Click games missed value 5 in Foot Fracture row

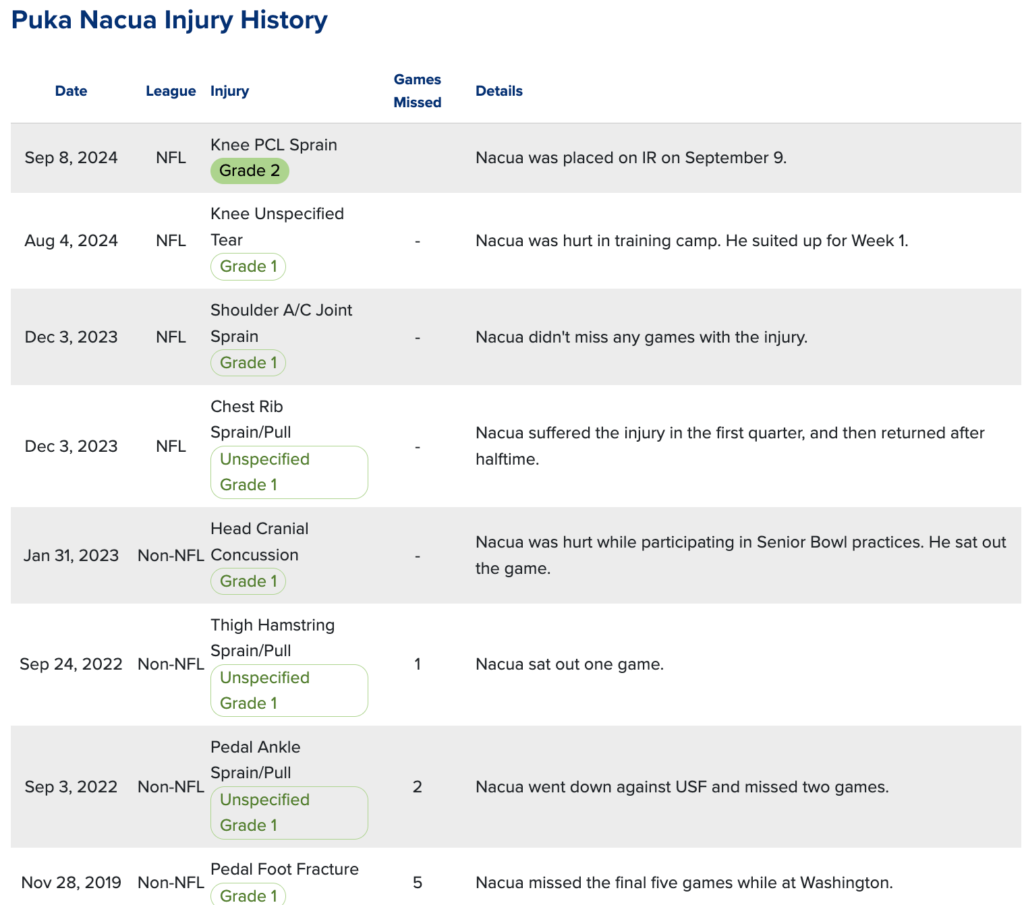click(x=417, y=883)
